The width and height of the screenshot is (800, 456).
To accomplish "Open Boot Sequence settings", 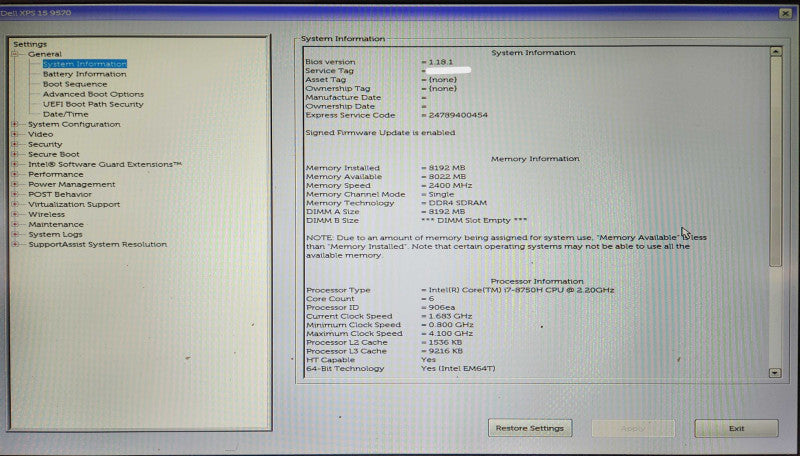I will point(75,84).
